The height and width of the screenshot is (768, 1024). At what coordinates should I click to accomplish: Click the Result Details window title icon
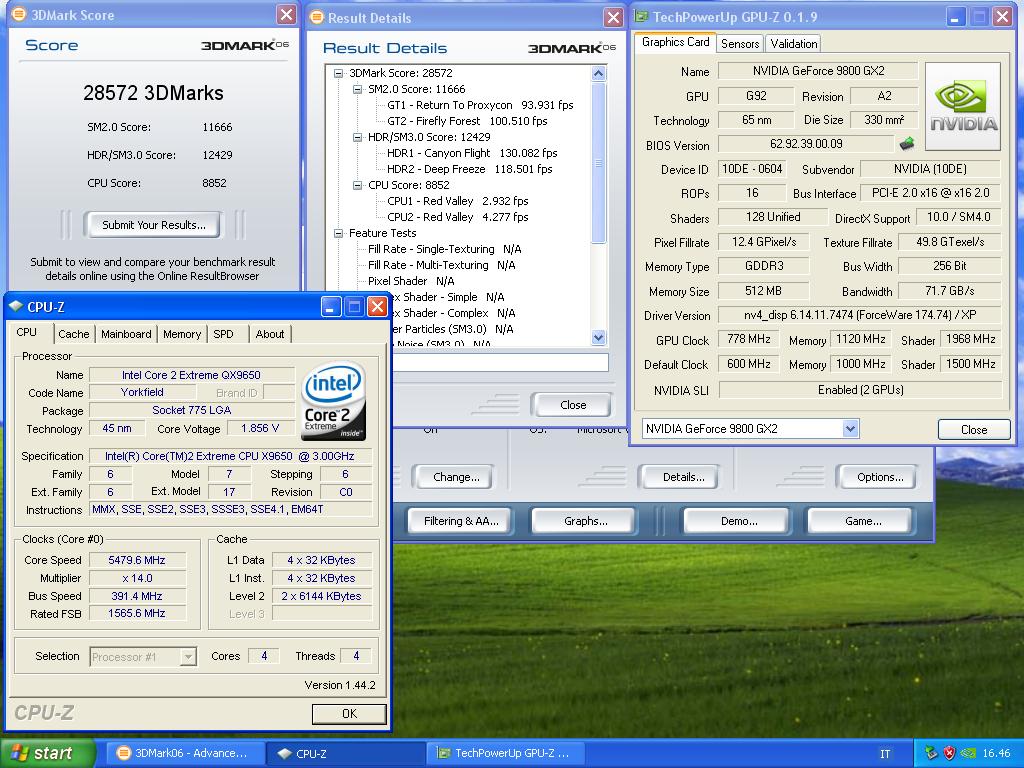(317, 18)
